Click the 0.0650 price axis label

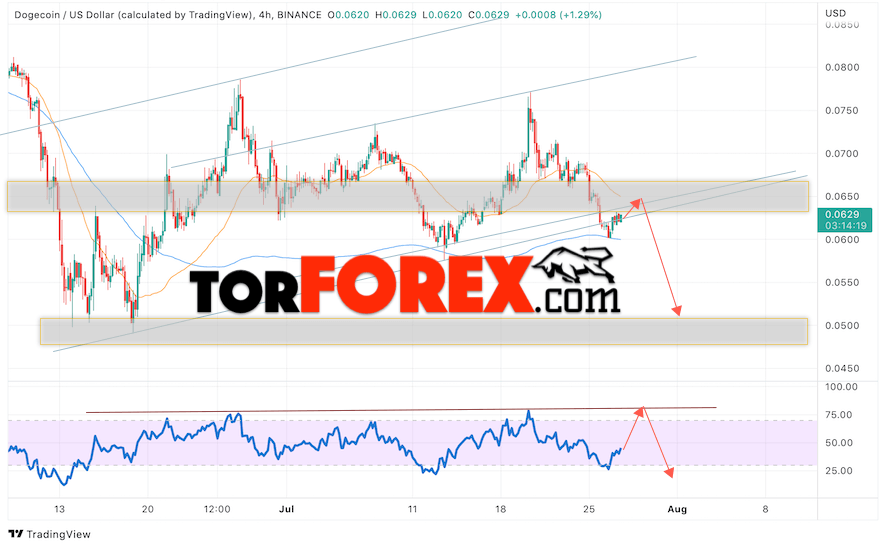click(842, 197)
